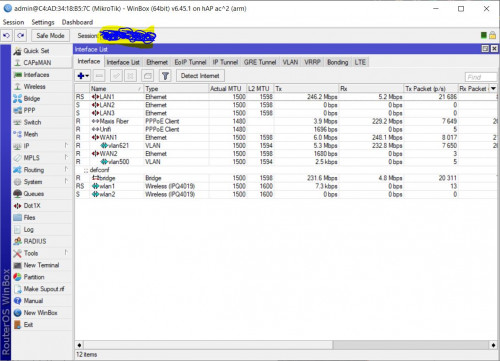Sort by Type column header

tap(176, 89)
